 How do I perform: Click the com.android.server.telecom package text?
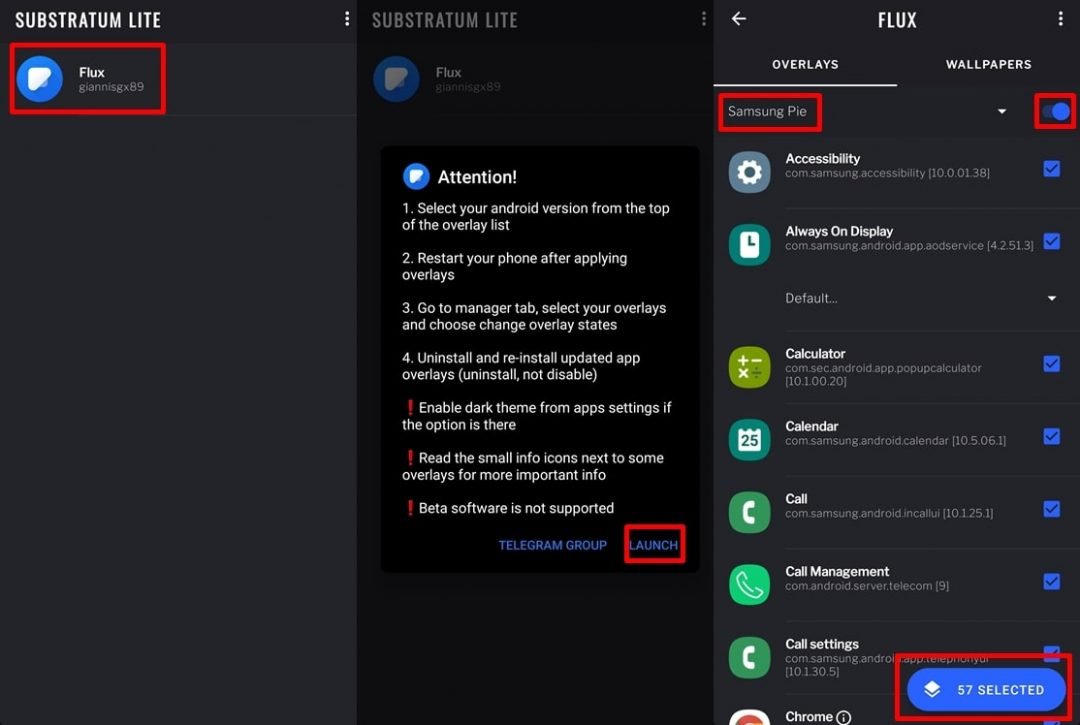[x=866, y=586]
